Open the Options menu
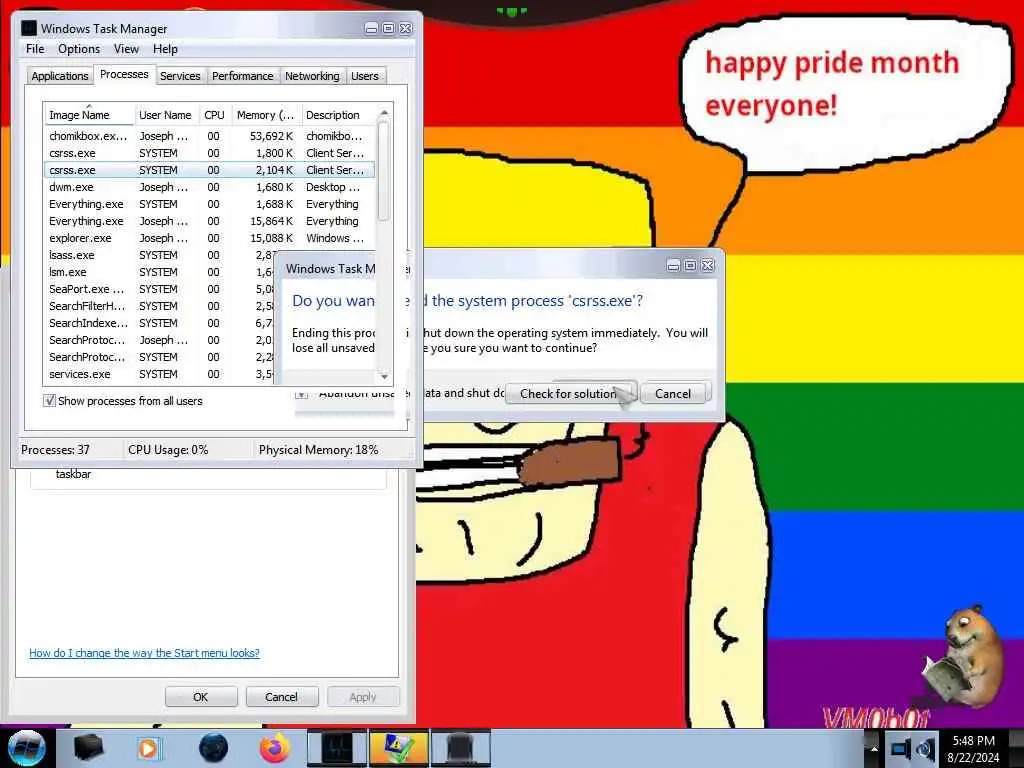 79,49
